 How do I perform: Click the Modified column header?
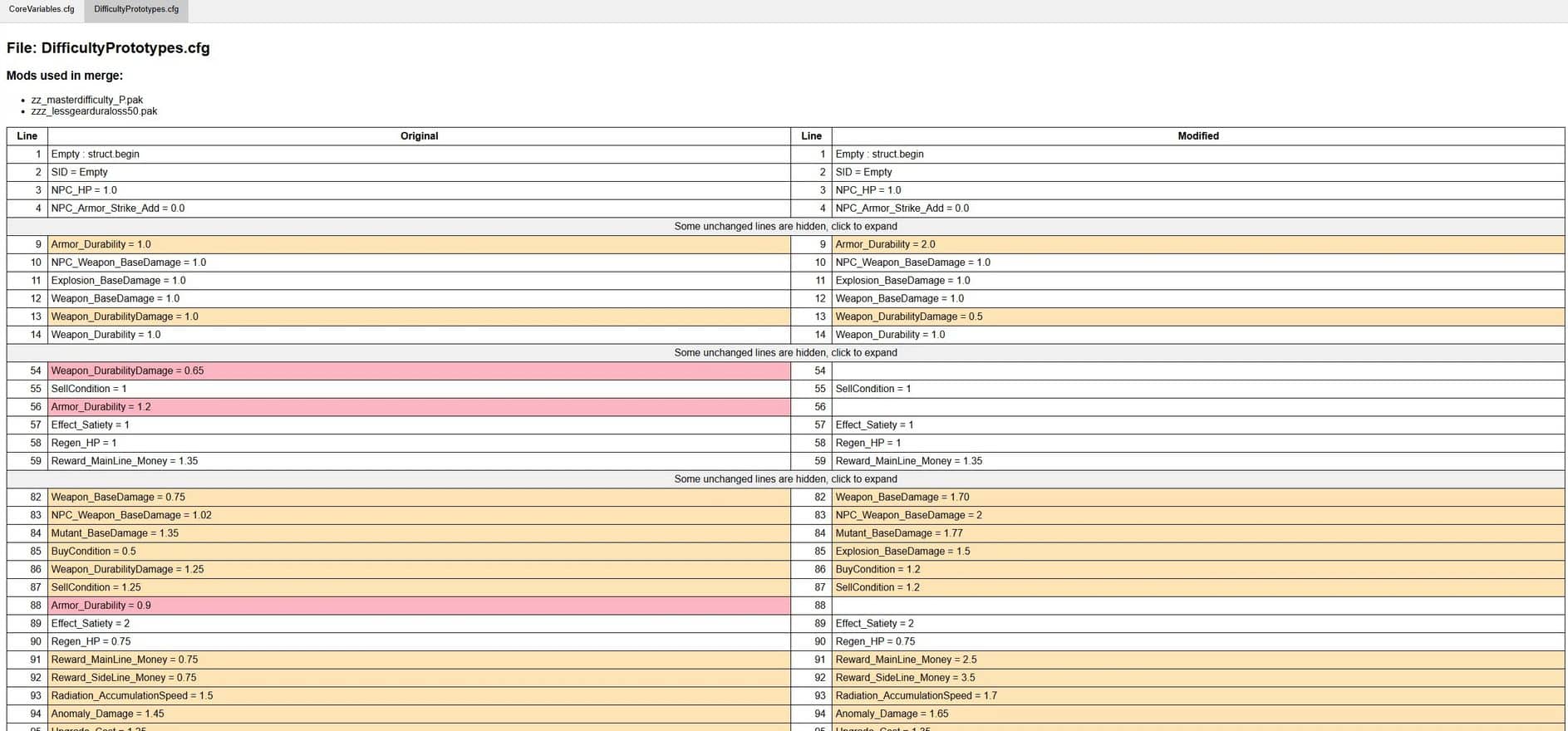pos(1197,136)
